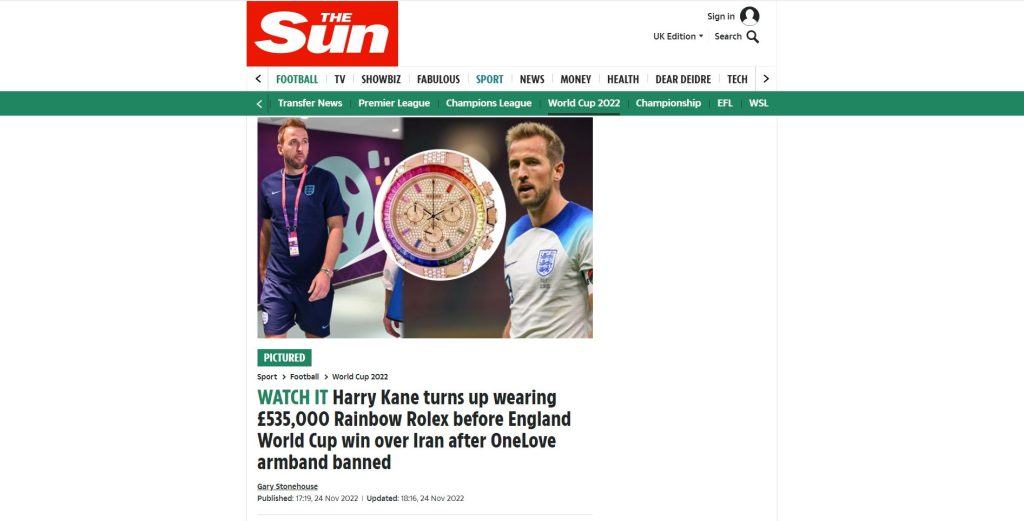The width and height of the screenshot is (1024, 521).
Task: Click The Sun logo
Action: point(322,33)
